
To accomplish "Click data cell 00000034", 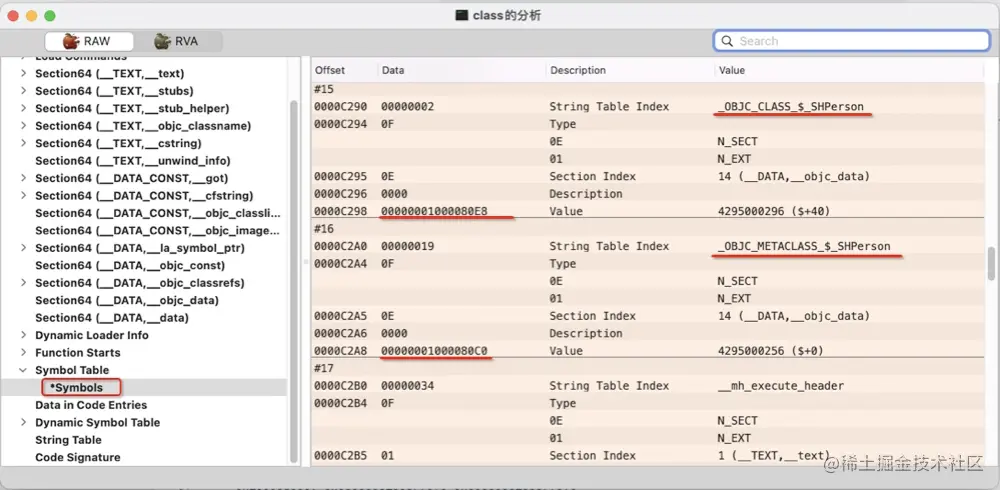I will (x=407, y=386).
